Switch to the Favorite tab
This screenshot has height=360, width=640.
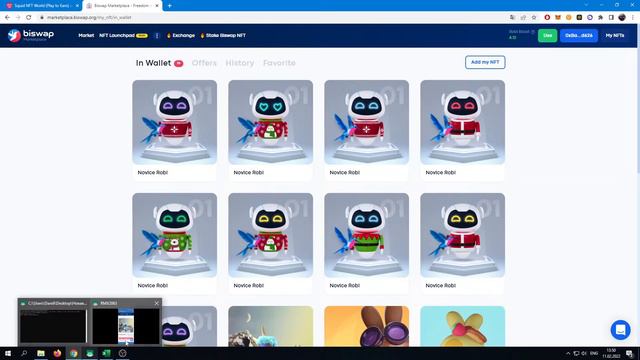point(279,63)
